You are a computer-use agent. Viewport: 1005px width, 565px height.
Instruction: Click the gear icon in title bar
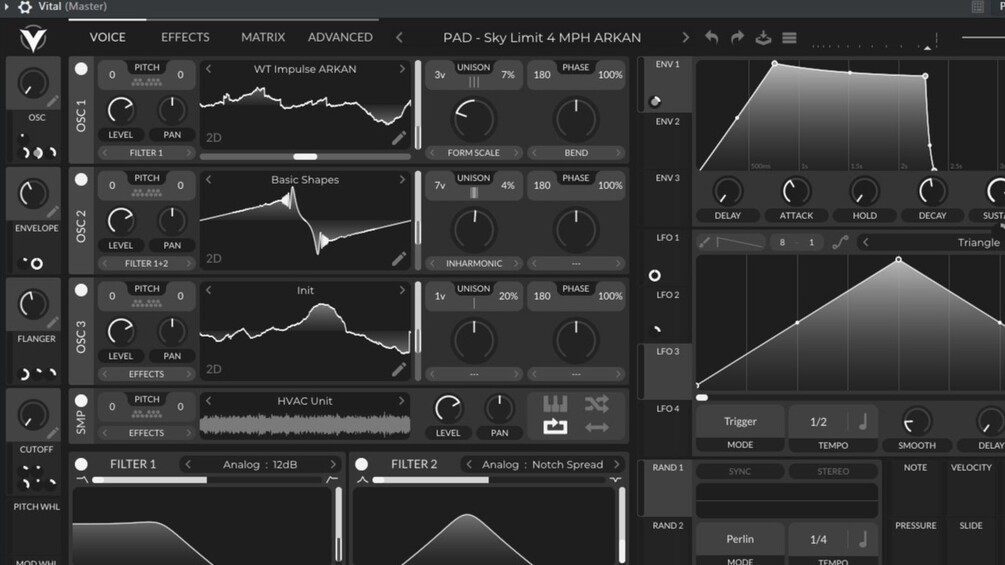pos(25,7)
